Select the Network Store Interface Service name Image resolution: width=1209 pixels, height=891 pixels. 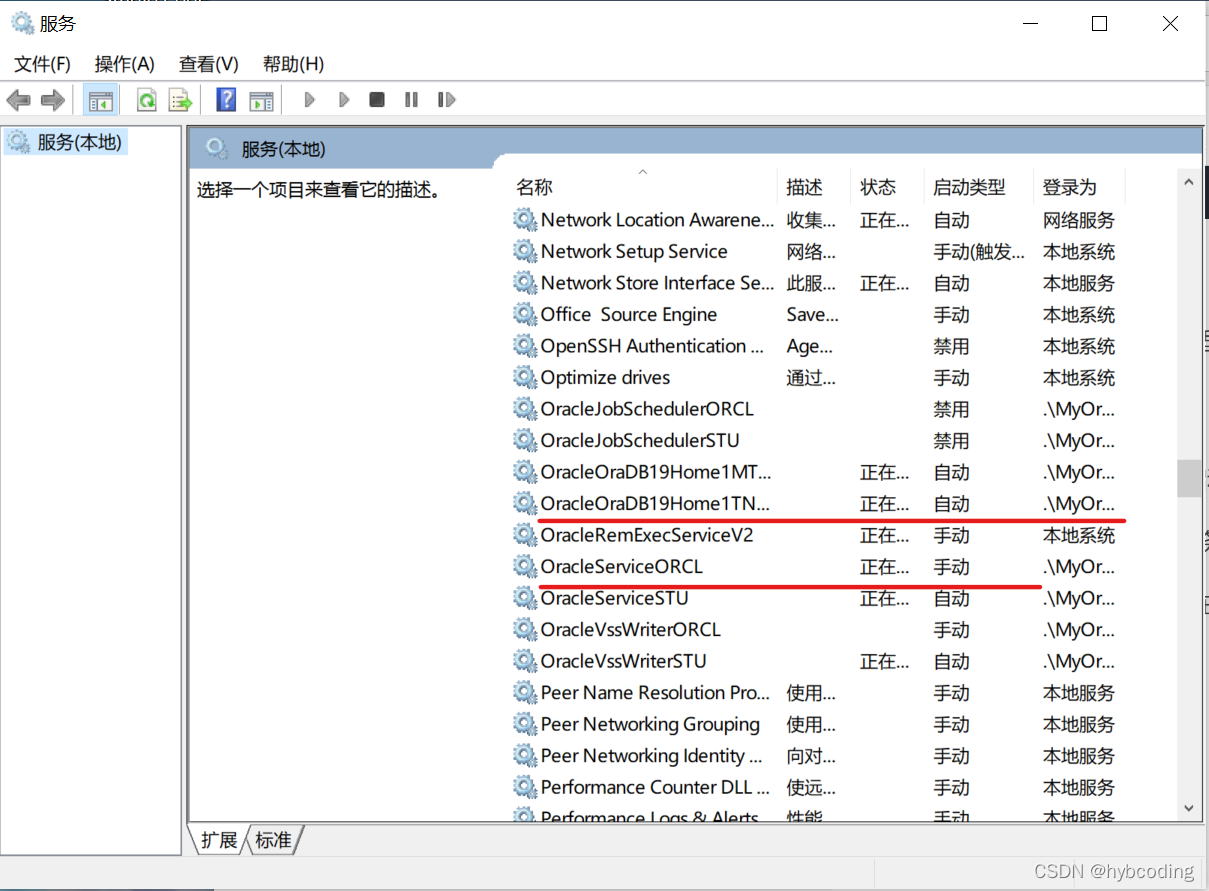(x=657, y=283)
